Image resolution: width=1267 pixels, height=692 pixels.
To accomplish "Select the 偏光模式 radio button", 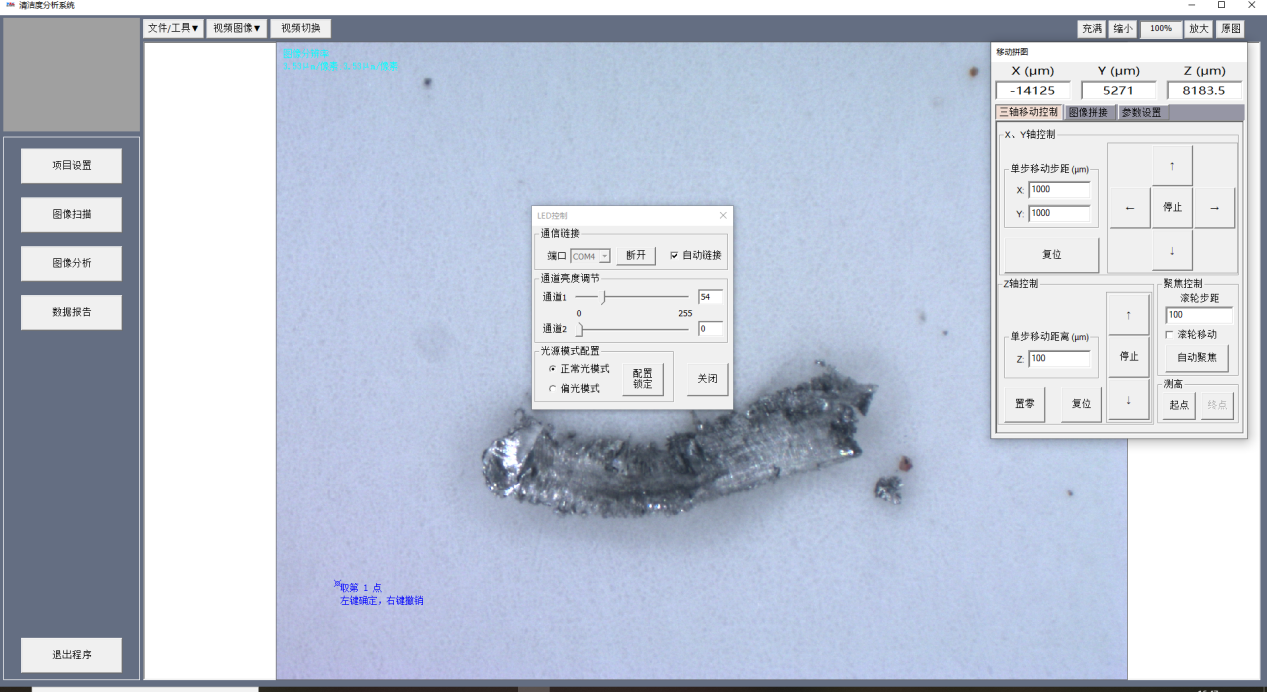I will pyautogui.click(x=553, y=388).
